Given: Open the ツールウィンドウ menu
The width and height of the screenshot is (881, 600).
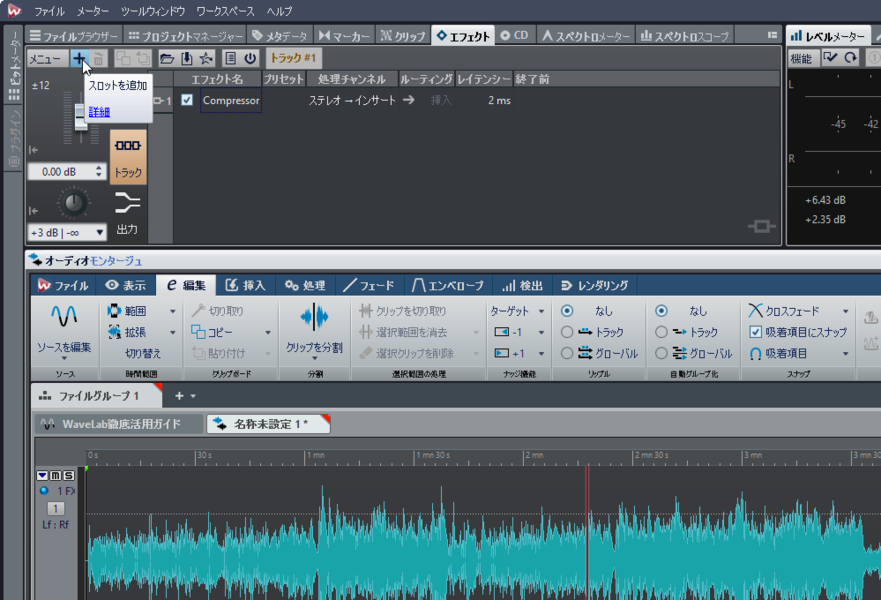Looking at the screenshot, I should [153, 11].
